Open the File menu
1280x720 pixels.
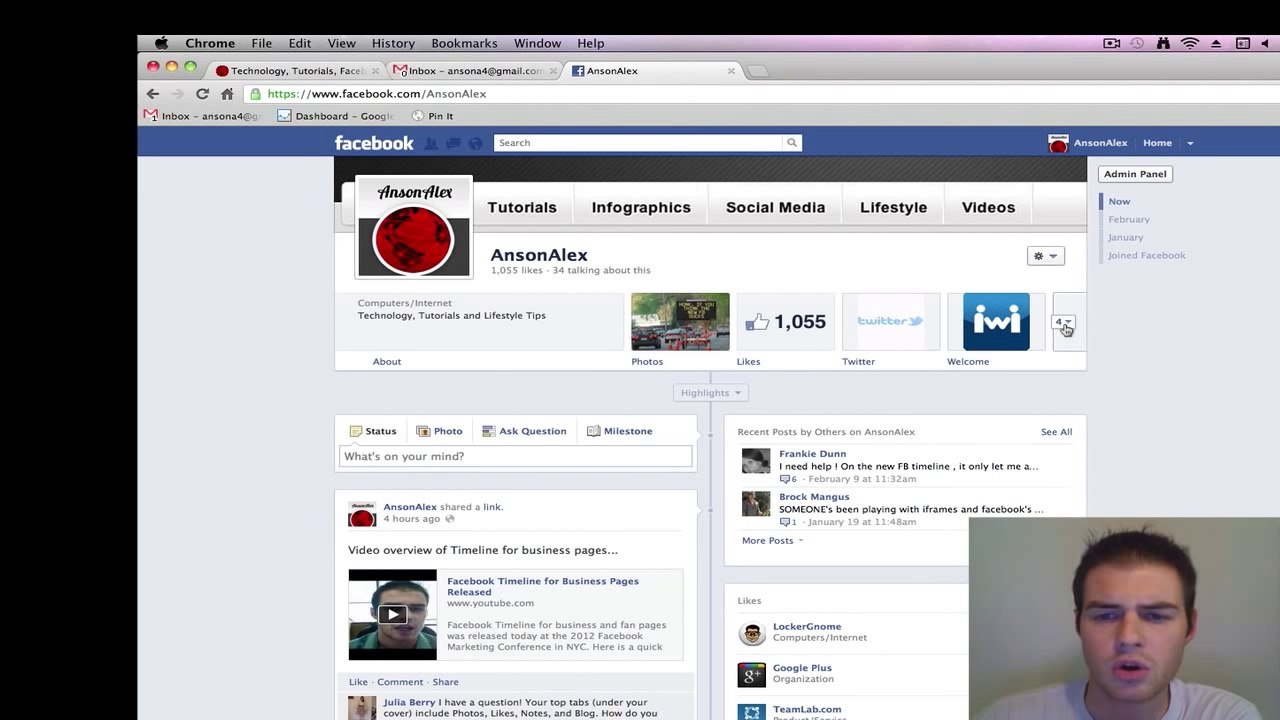tap(262, 43)
